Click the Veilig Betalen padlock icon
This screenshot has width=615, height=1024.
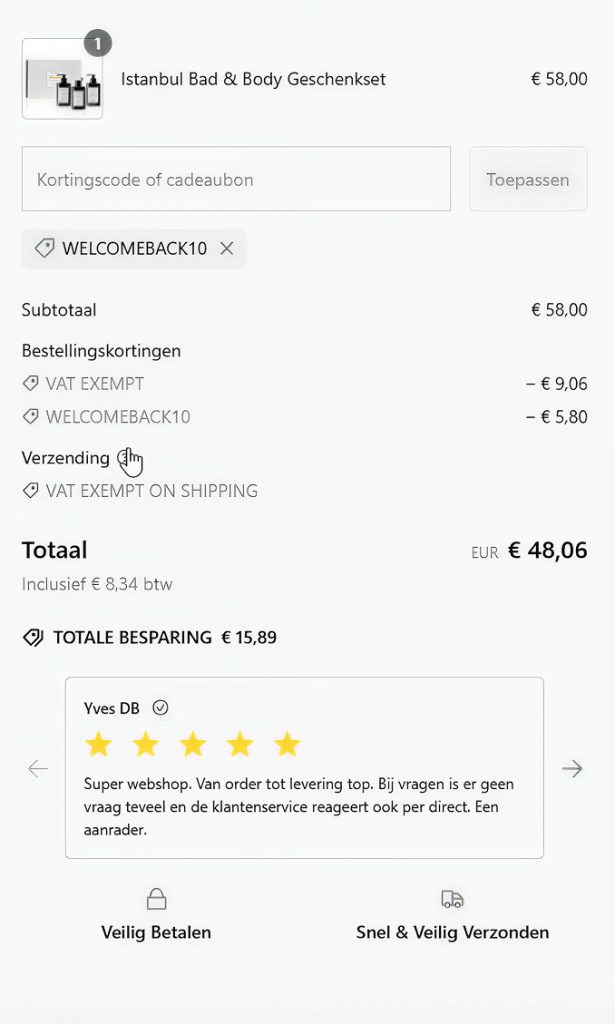[x=156, y=899]
